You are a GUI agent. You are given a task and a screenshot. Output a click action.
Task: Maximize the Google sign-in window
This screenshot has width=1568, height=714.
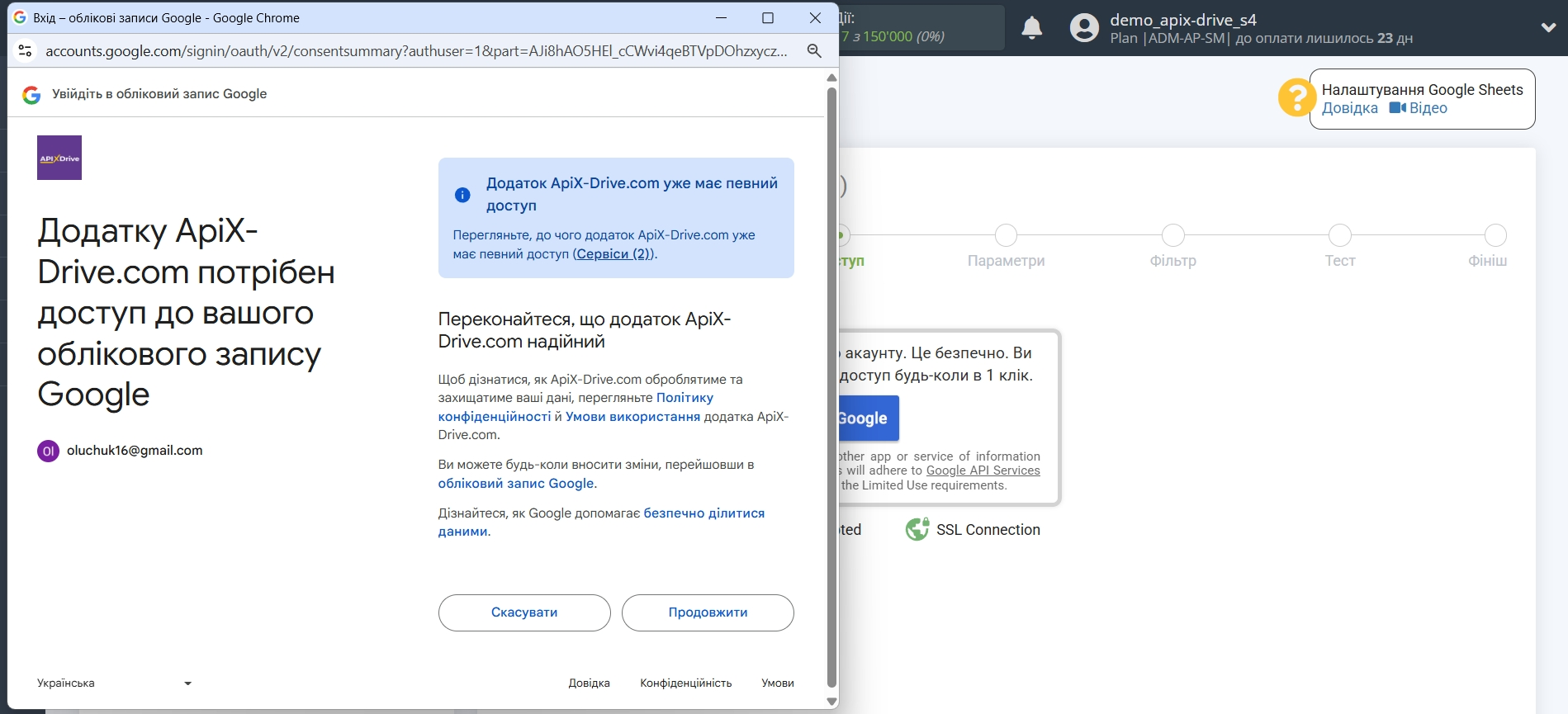tap(768, 17)
